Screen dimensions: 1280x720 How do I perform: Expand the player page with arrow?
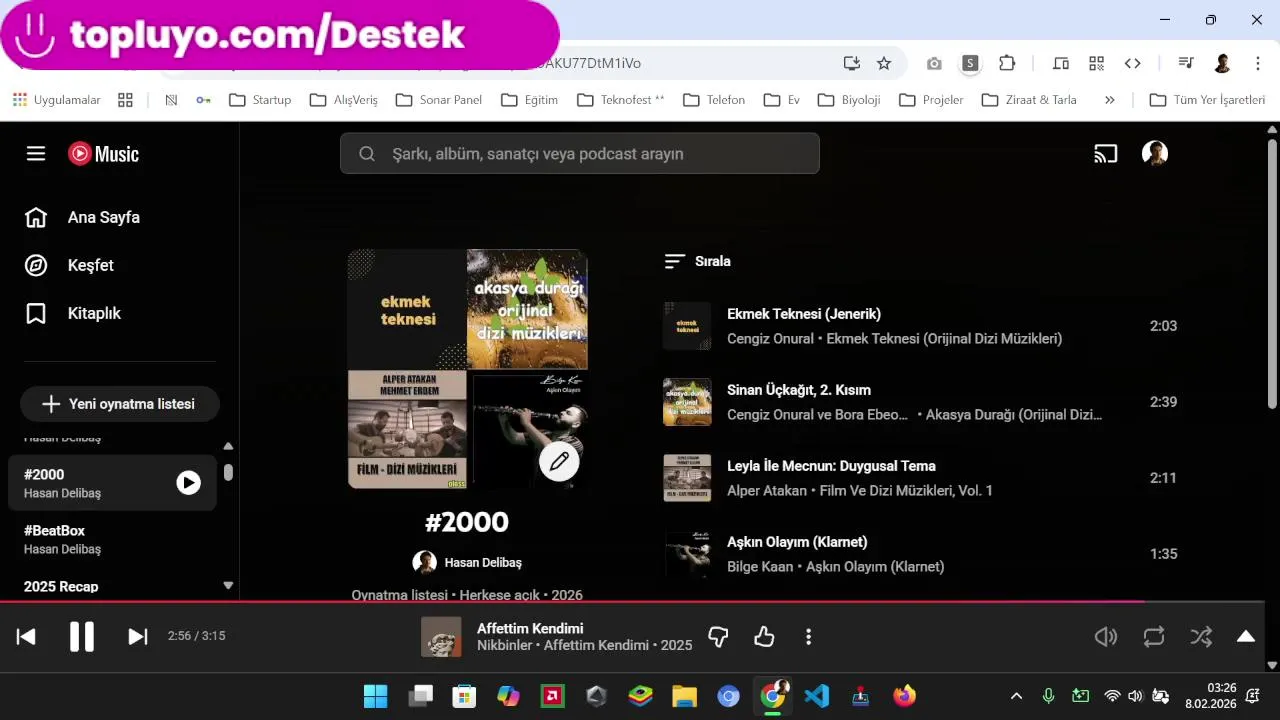pos(1246,637)
